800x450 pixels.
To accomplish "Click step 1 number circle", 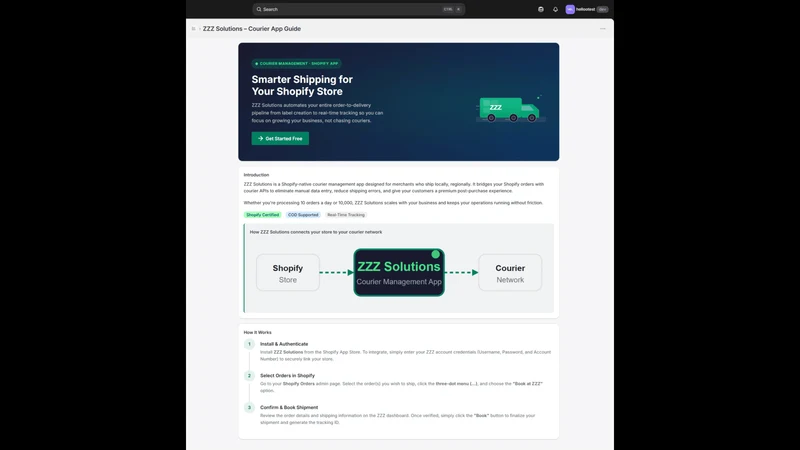I will coord(249,344).
